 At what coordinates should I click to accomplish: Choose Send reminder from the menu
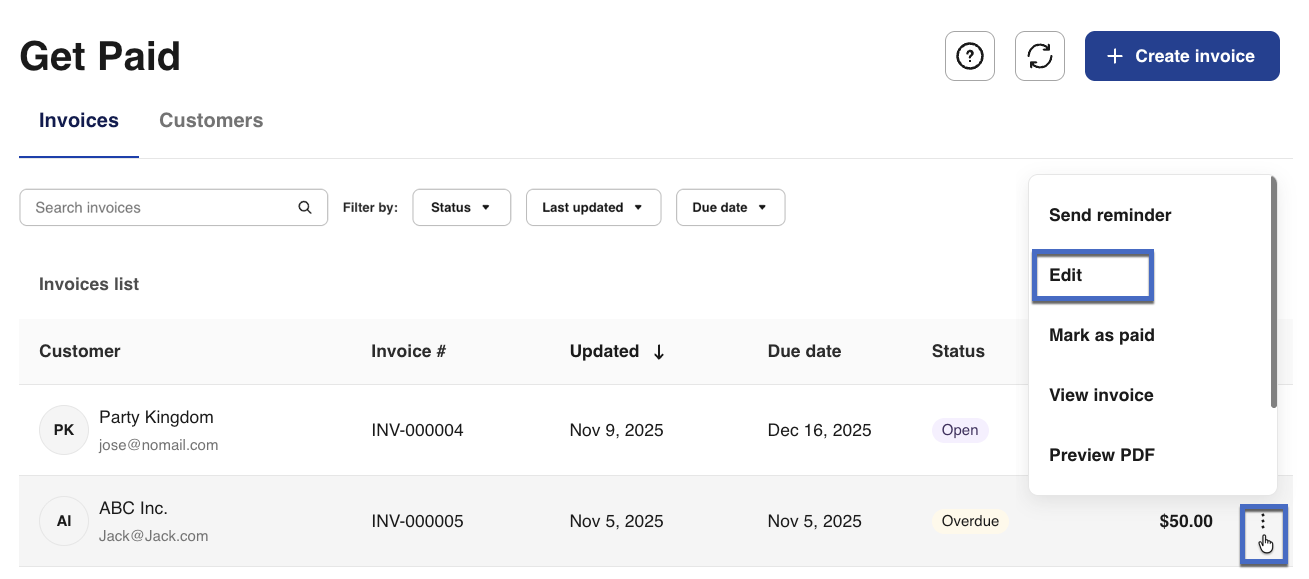pos(1110,215)
